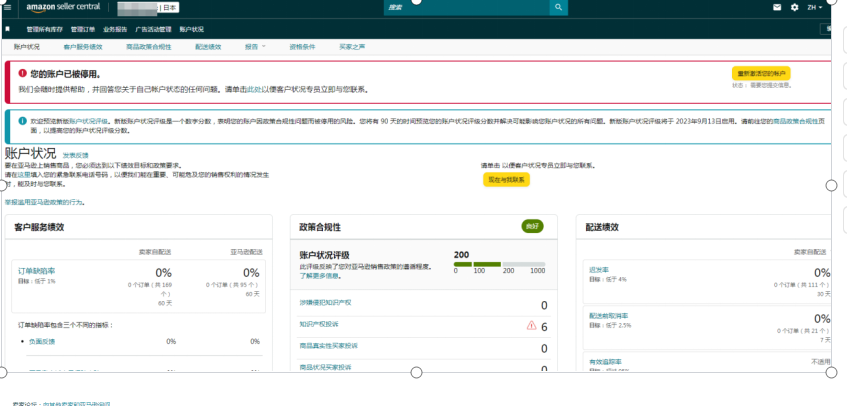The height and width of the screenshot is (406, 847).
Task: Open 业务报告 shortcut
Action: [115, 29]
